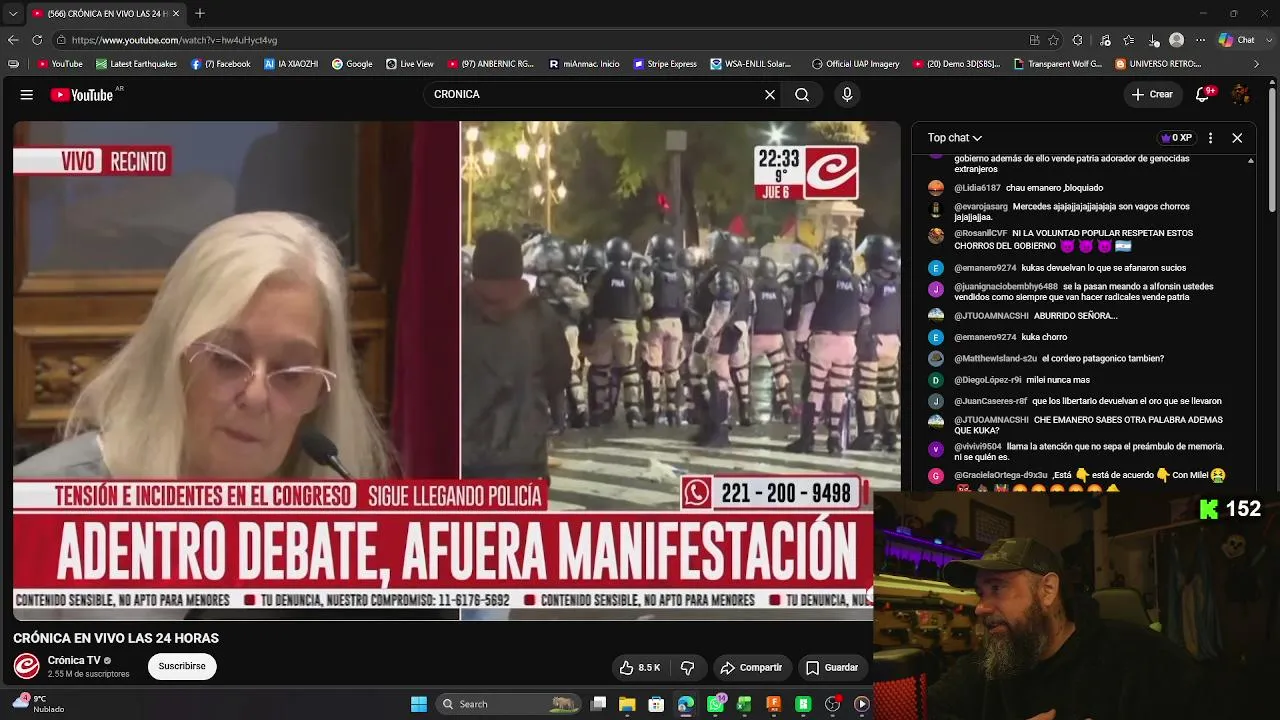Screen dimensions: 1280x720
Task: Click the Windows taskbar Search box
Action: click(508, 704)
